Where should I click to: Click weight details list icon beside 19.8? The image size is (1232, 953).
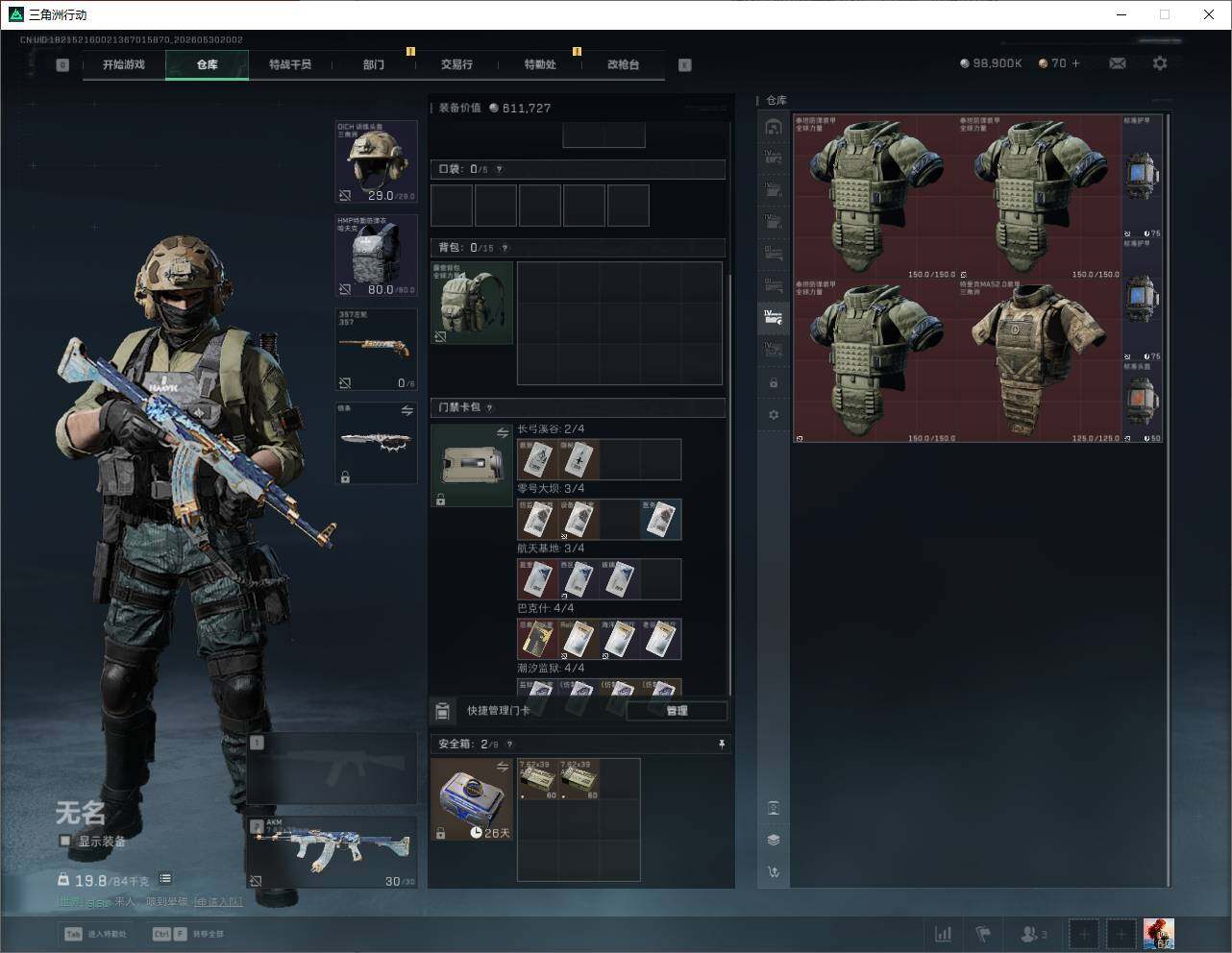(x=165, y=879)
